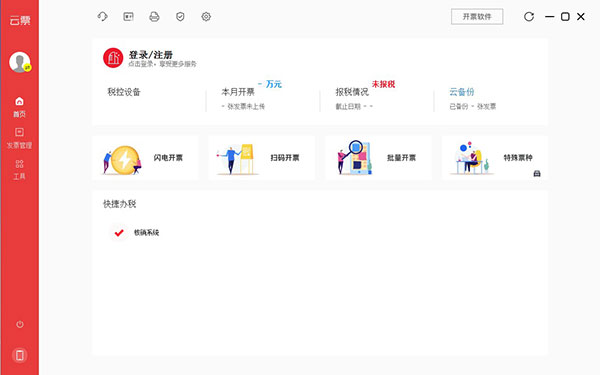
Task: Open the 批量开票 card
Action: click(x=378, y=158)
